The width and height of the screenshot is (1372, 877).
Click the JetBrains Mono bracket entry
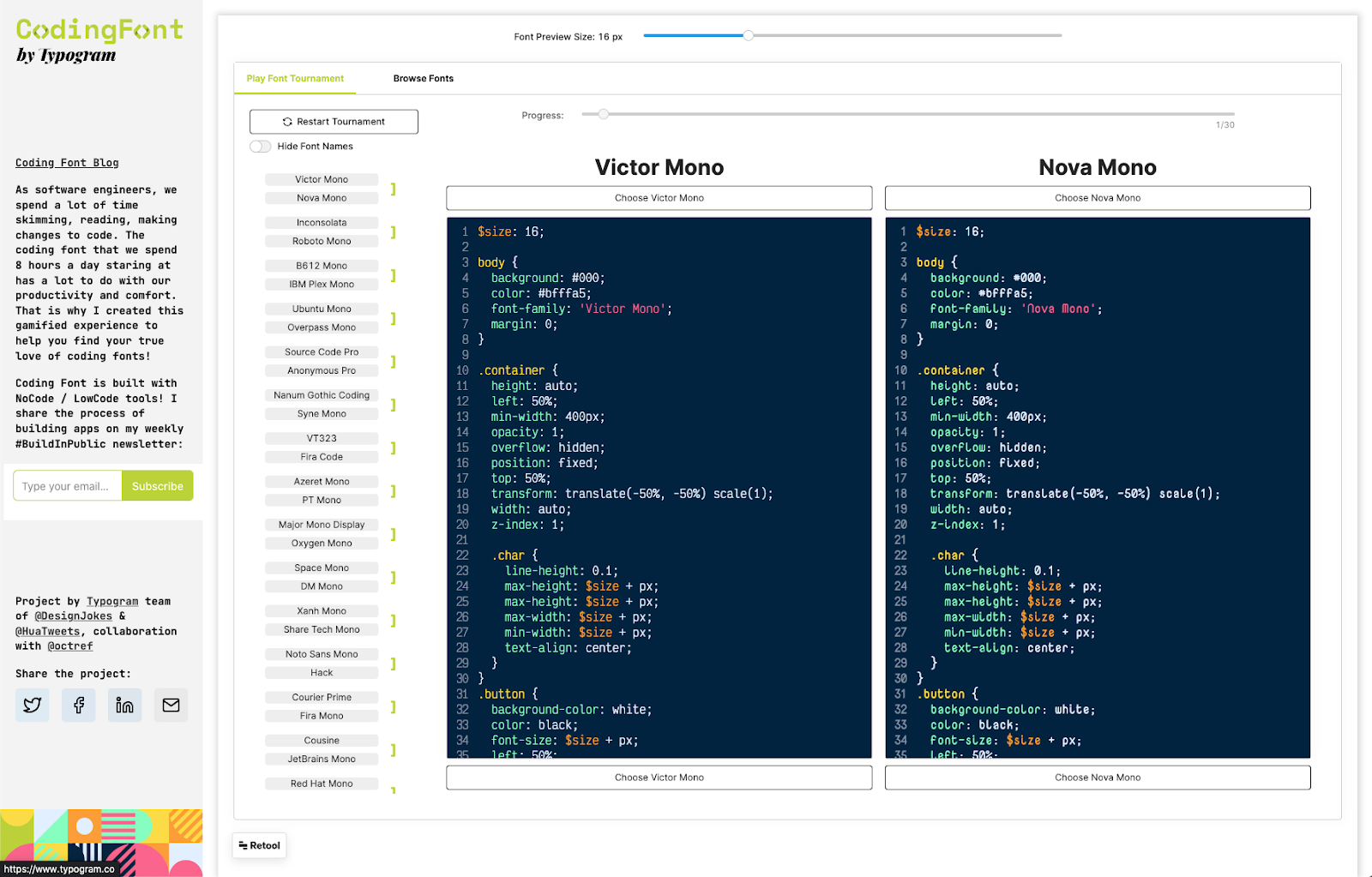coord(322,760)
